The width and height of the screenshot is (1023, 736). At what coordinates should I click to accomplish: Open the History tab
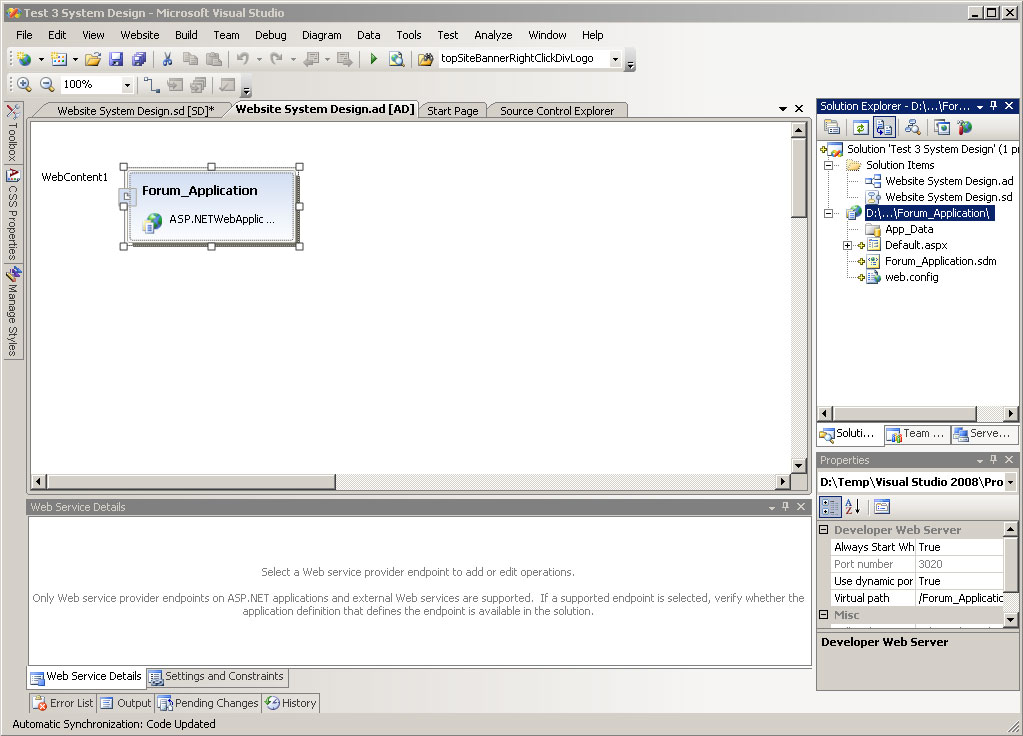point(291,703)
